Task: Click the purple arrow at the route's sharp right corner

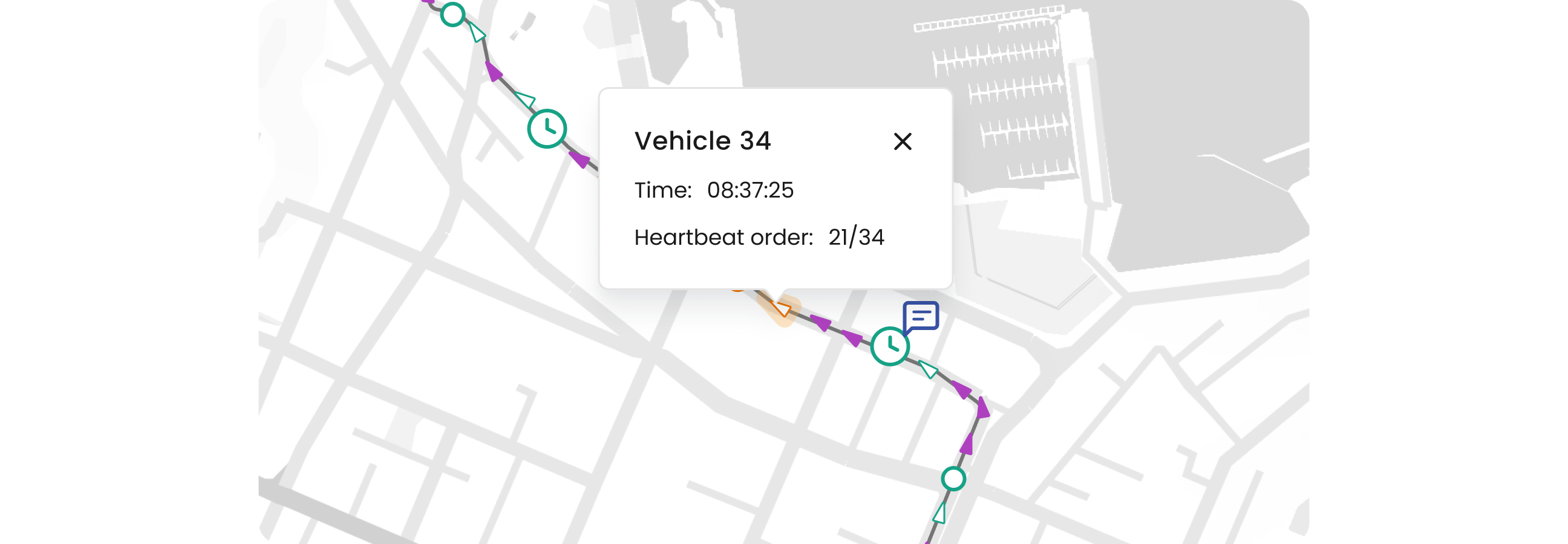Action: click(982, 407)
